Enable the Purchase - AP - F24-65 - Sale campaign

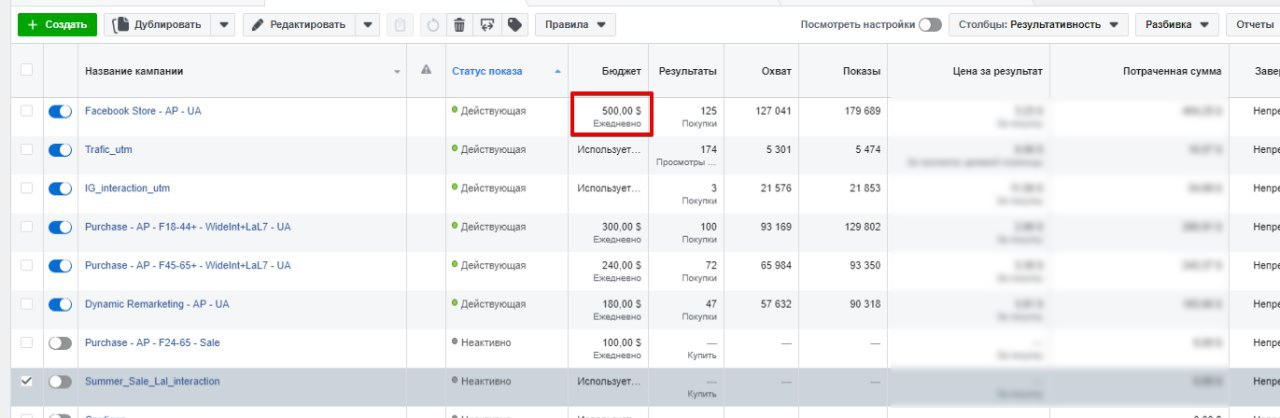coord(60,343)
